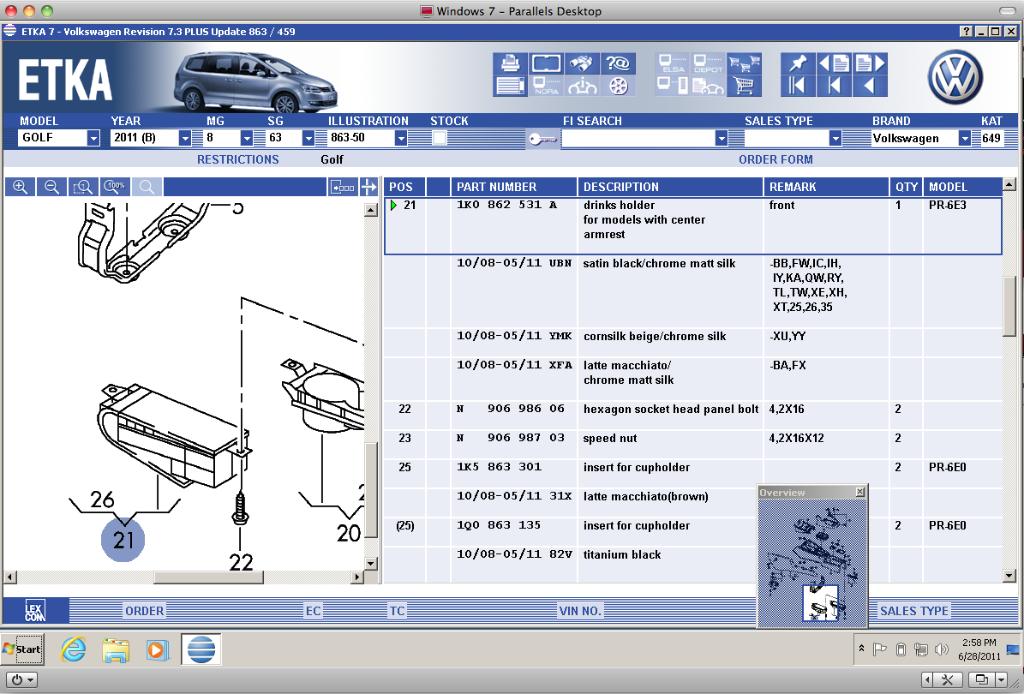Click the printer icon in the toolbar
Viewport: 1024px width, 694px height.
pyautogui.click(x=510, y=63)
